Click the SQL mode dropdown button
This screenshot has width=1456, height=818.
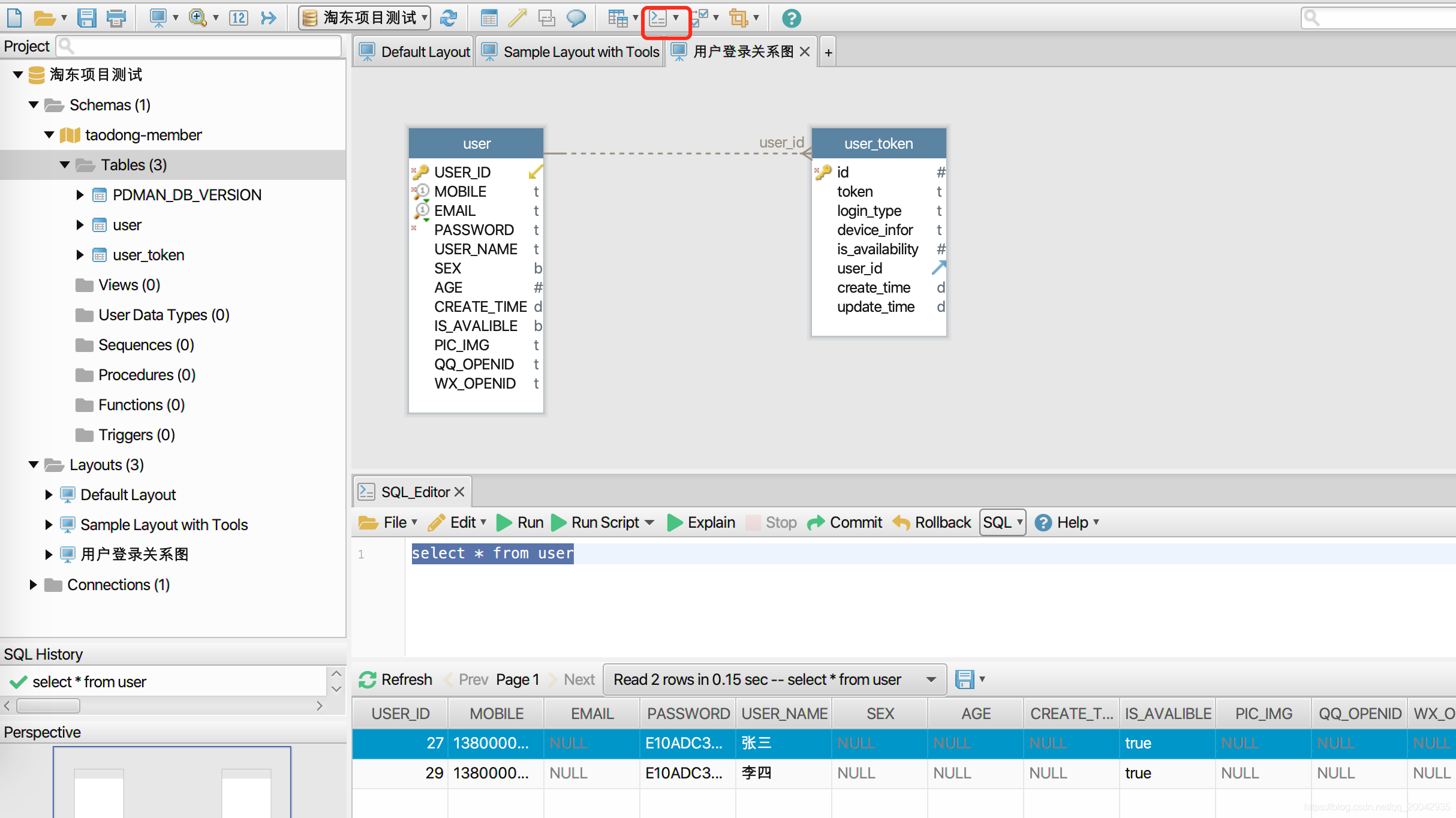pos(1000,522)
